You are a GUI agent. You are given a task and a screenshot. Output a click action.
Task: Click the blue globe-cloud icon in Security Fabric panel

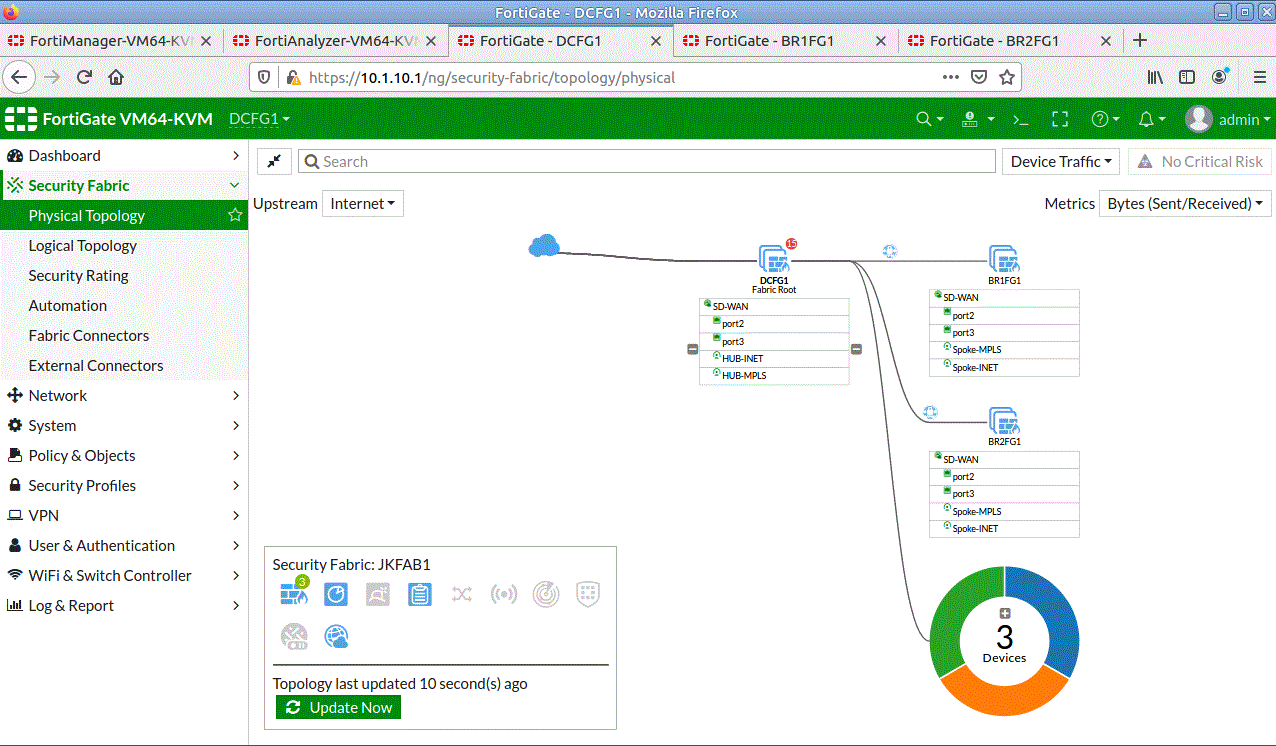(336, 636)
